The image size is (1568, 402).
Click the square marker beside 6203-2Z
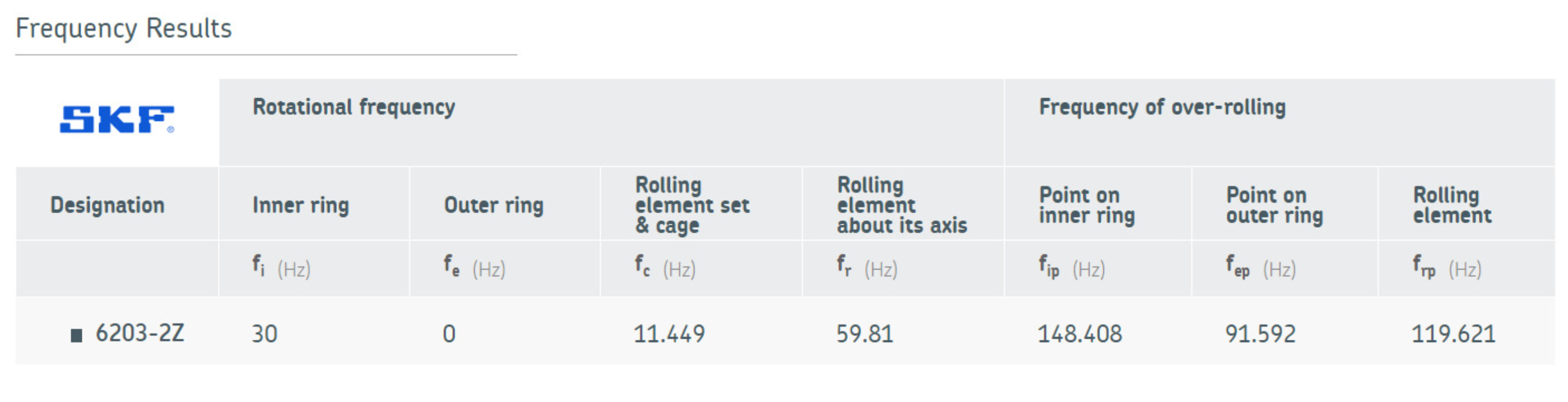pos(77,335)
